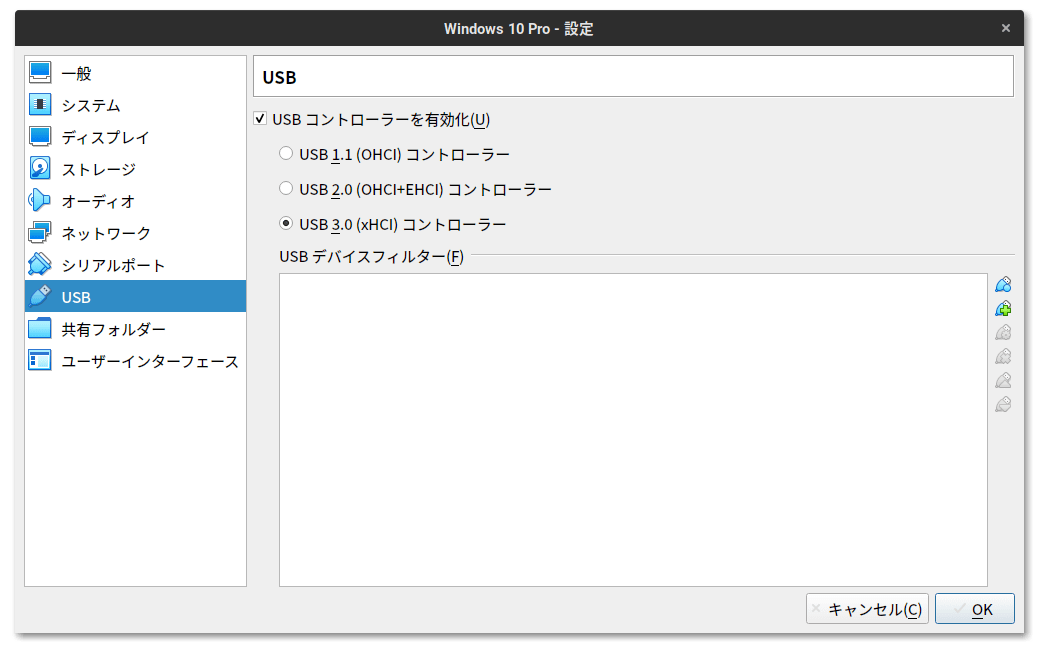Select USB 1.1 (OHCI) コントローラー radio
Screen dimensions: 1043x653
click(286, 154)
